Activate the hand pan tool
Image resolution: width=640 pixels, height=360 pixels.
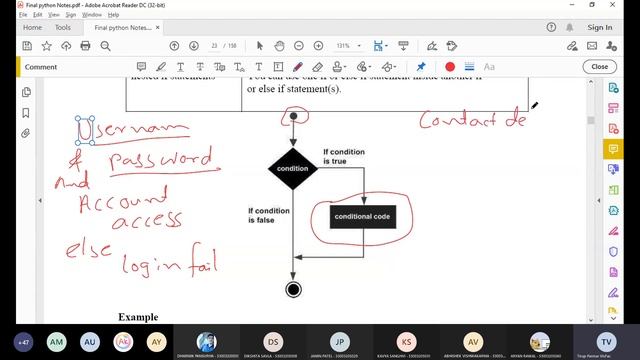tap(279, 46)
